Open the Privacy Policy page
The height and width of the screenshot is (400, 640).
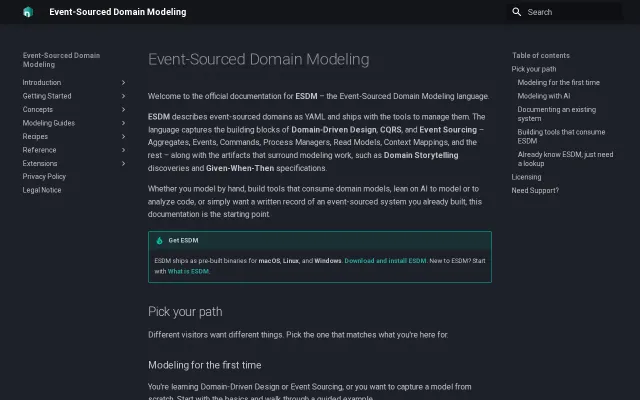44,176
